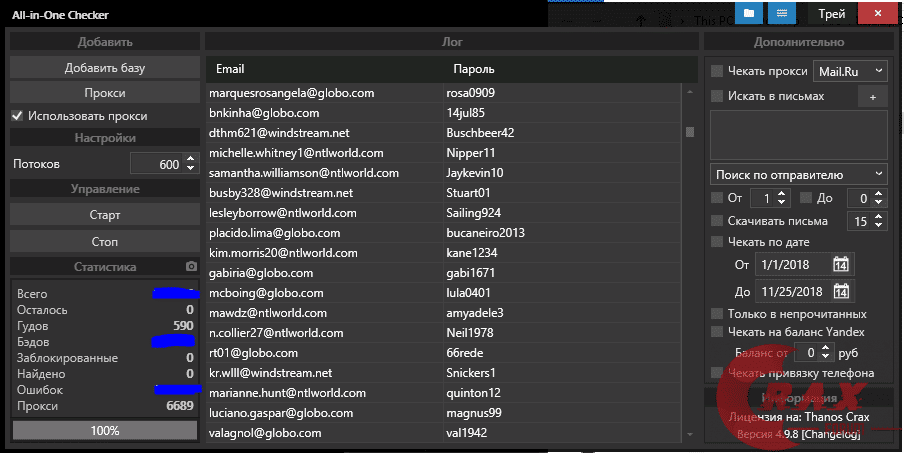This screenshot has width=904, height=453.
Task: Select row dthm621@windstream.net
Action: click(443, 133)
